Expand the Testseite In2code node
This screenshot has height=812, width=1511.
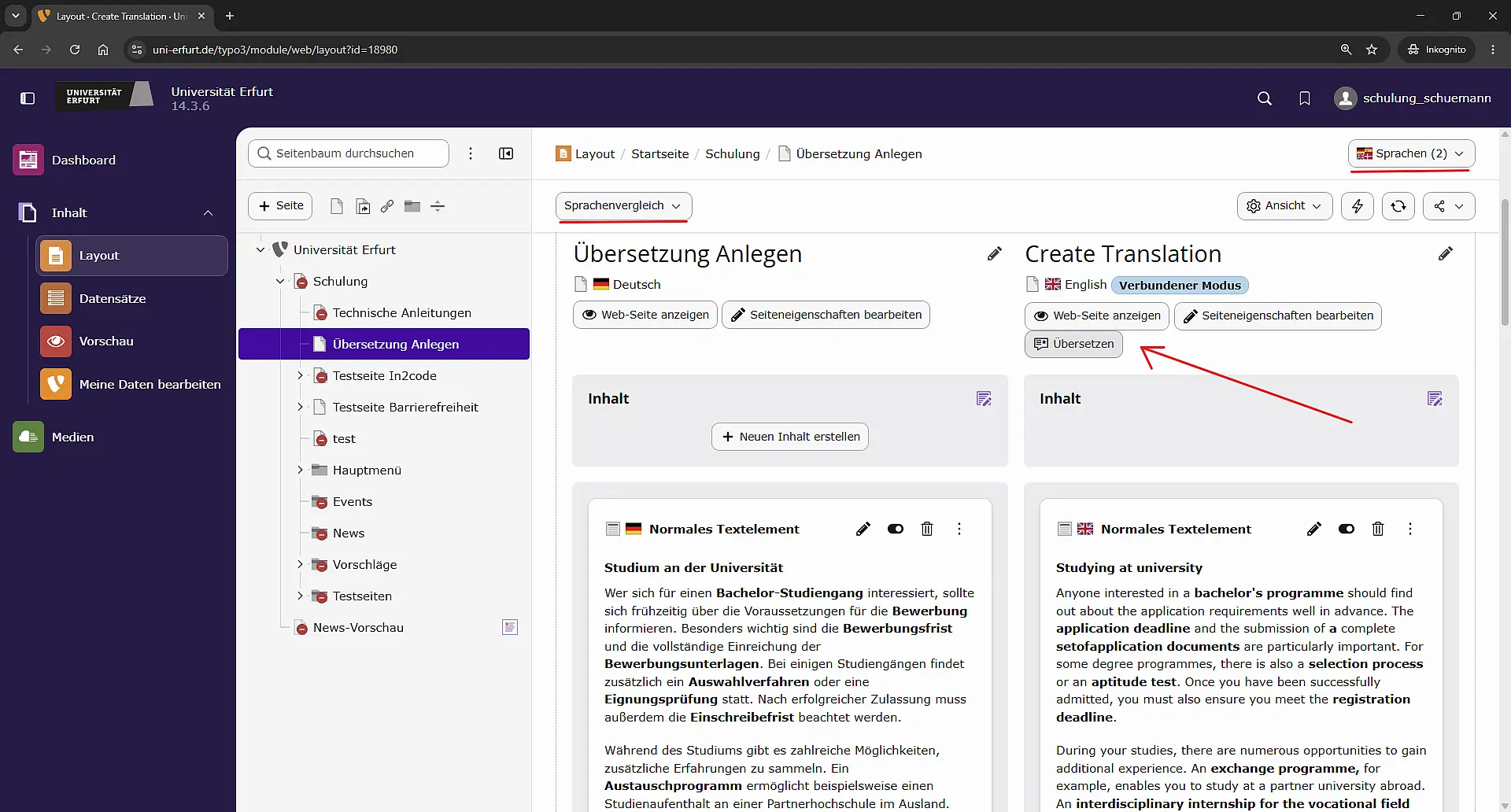coord(300,375)
